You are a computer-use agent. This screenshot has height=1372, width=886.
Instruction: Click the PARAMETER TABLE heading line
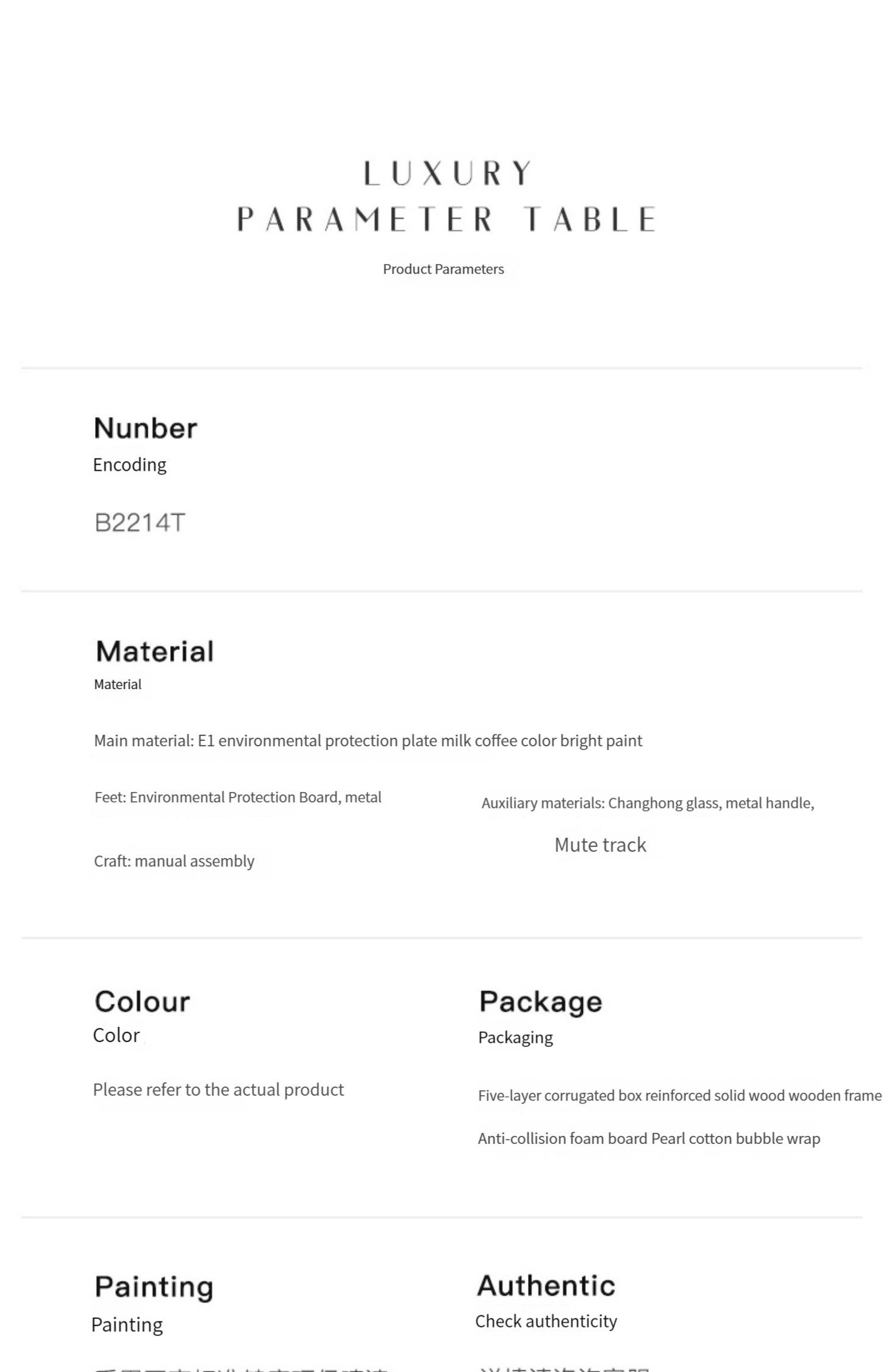pos(446,219)
